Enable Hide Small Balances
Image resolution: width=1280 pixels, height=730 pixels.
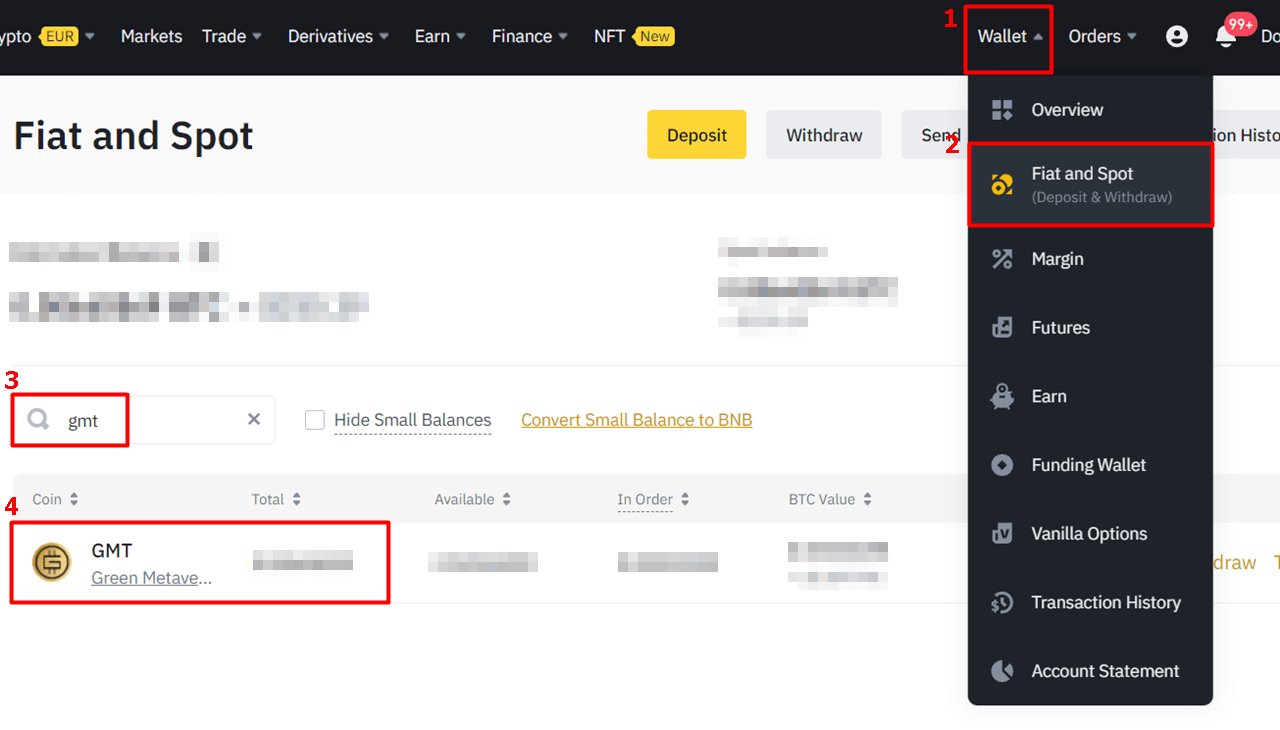pos(315,420)
